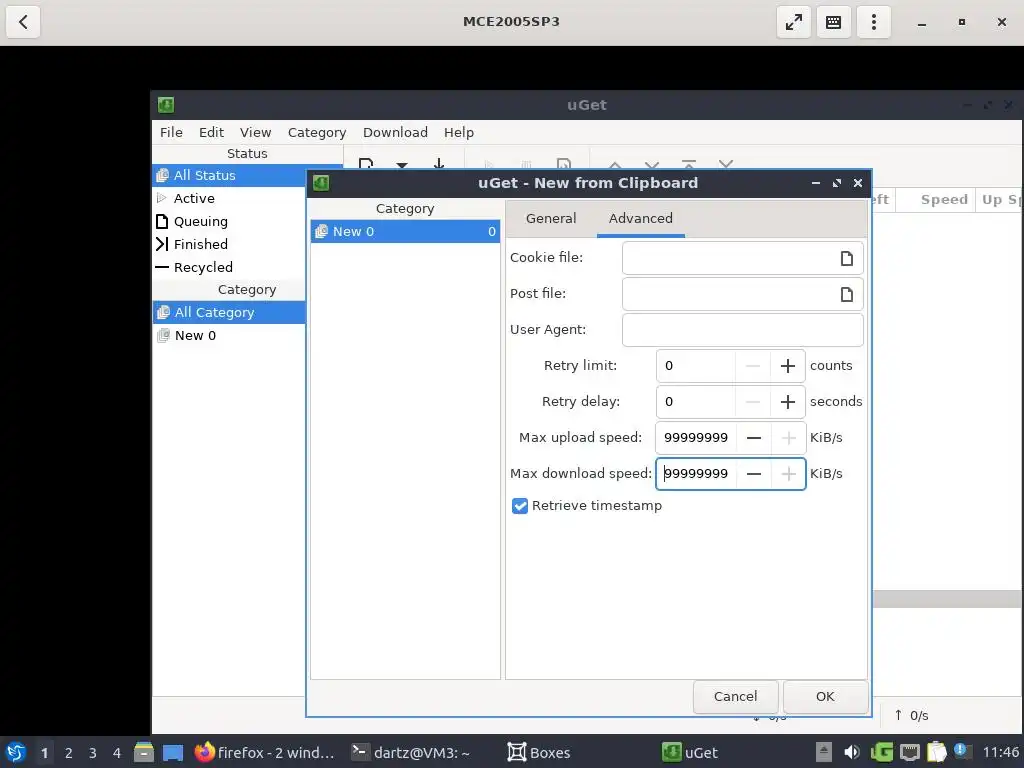
Task: Switch to Firefox in the taskbar
Action: point(264,752)
